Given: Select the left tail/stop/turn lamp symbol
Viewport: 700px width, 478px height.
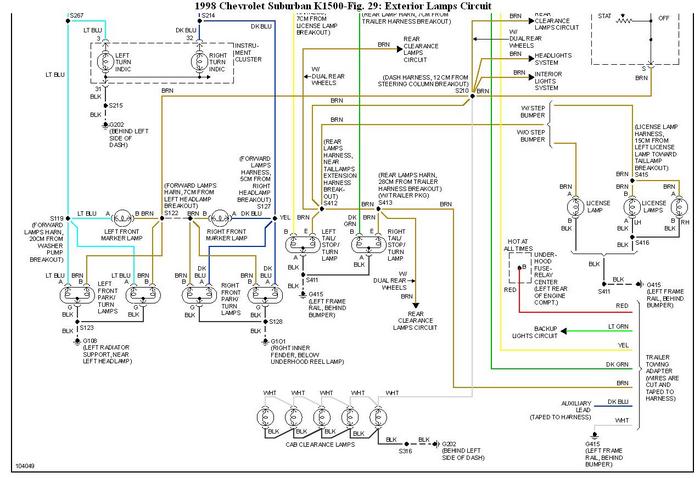Looking at the screenshot, I should click(x=302, y=245).
